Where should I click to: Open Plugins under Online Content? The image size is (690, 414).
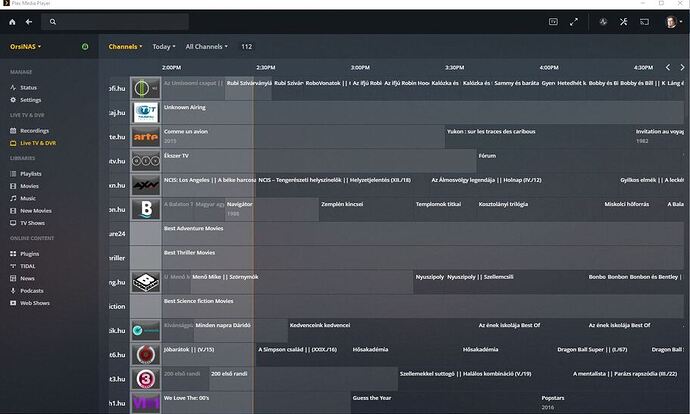click(29, 254)
